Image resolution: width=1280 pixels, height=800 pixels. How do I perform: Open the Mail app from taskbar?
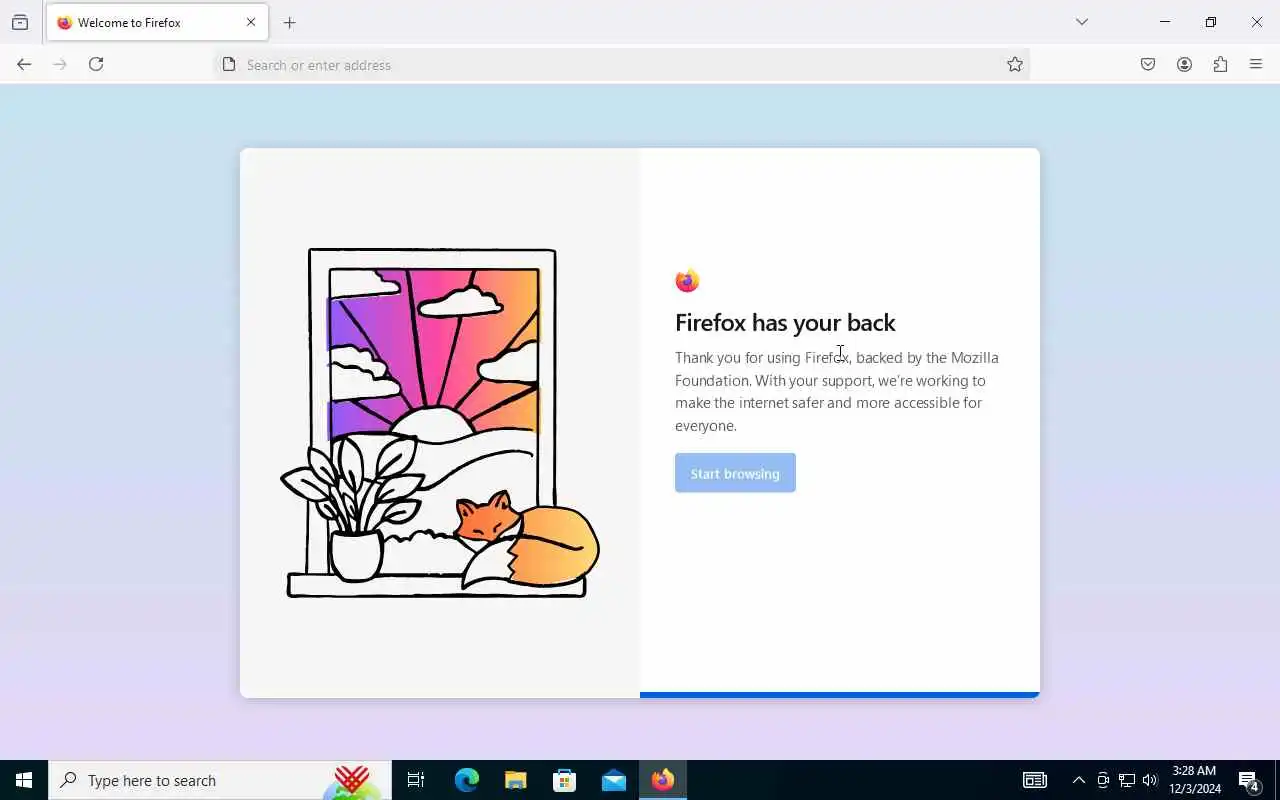[614, 780]
